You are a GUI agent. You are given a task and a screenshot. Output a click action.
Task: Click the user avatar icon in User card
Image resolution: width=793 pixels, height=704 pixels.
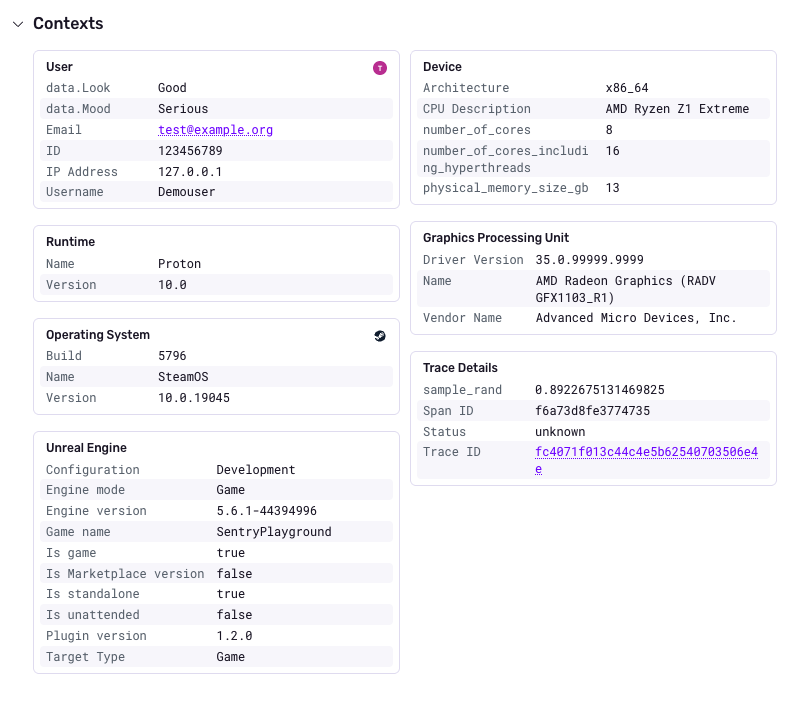click(380, 68)
